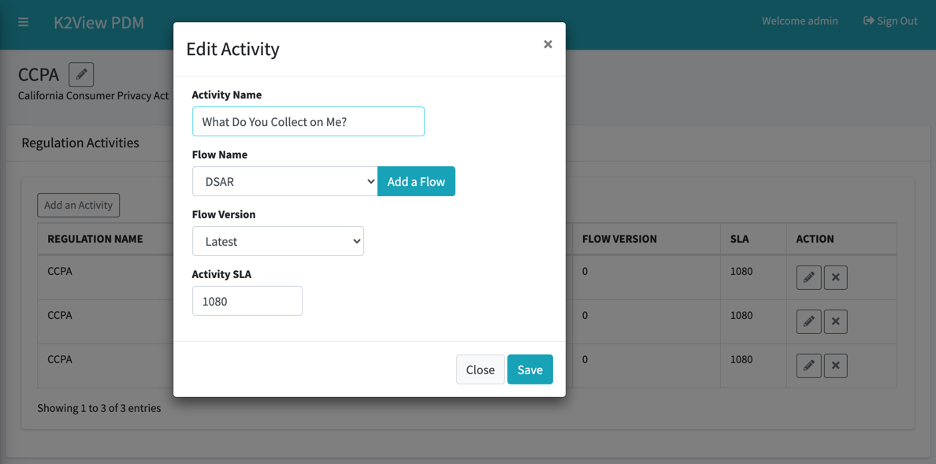Delete the third CCPA activity row
This screenshot has width=936, height=464.
click(836, 365)
